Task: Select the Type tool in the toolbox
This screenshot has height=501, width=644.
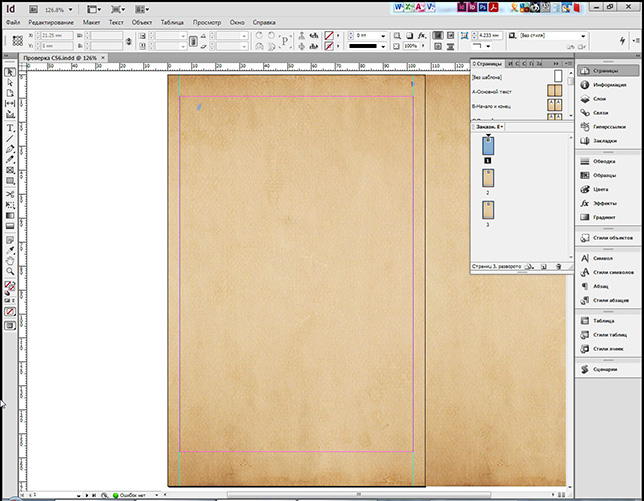Action: [10, 127]
